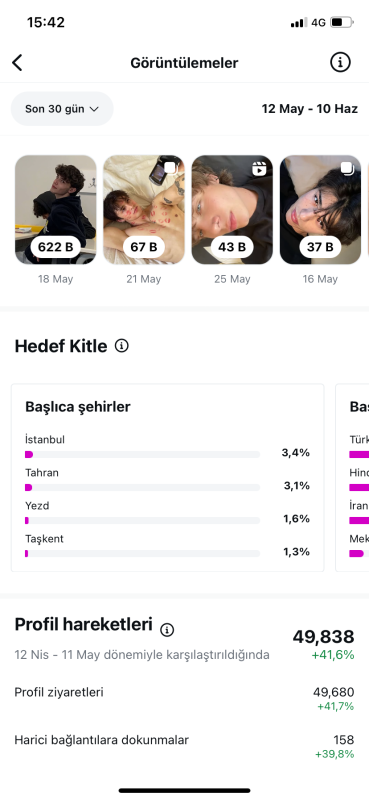Tap the Tahran city row
The image size is (369, 800).
(x=167, y=480)
